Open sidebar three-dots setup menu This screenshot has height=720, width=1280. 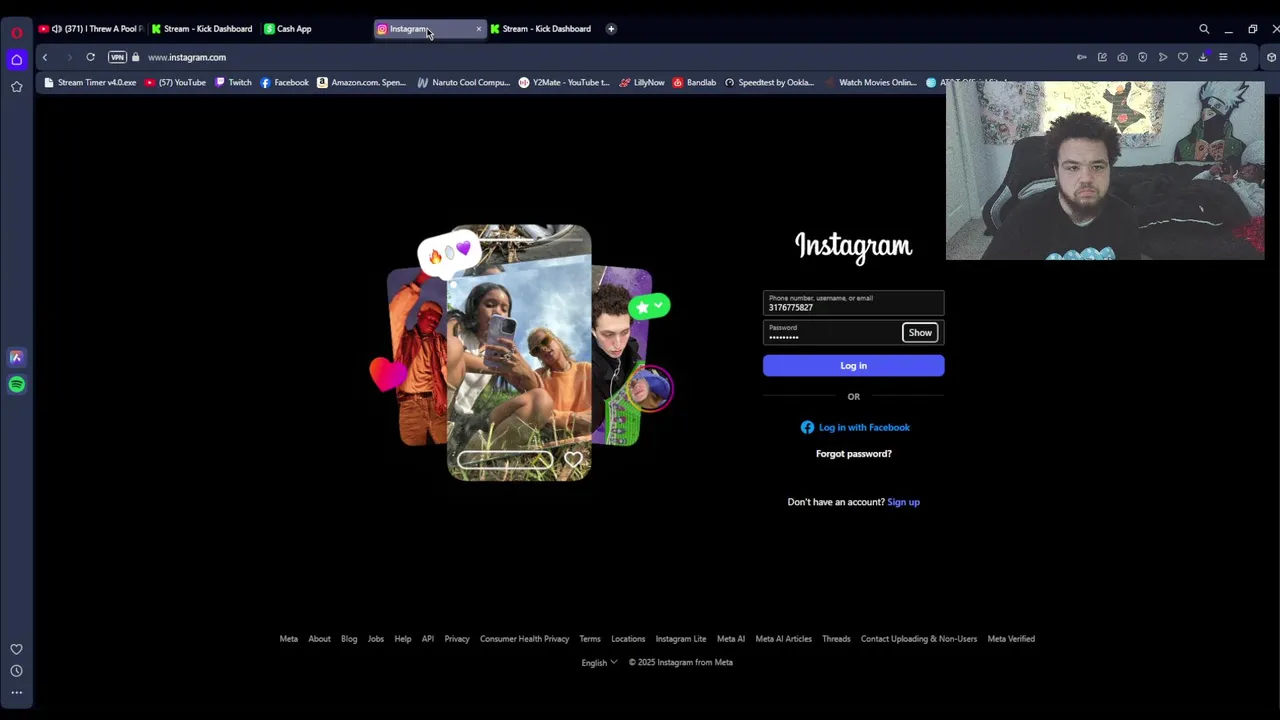16,692
